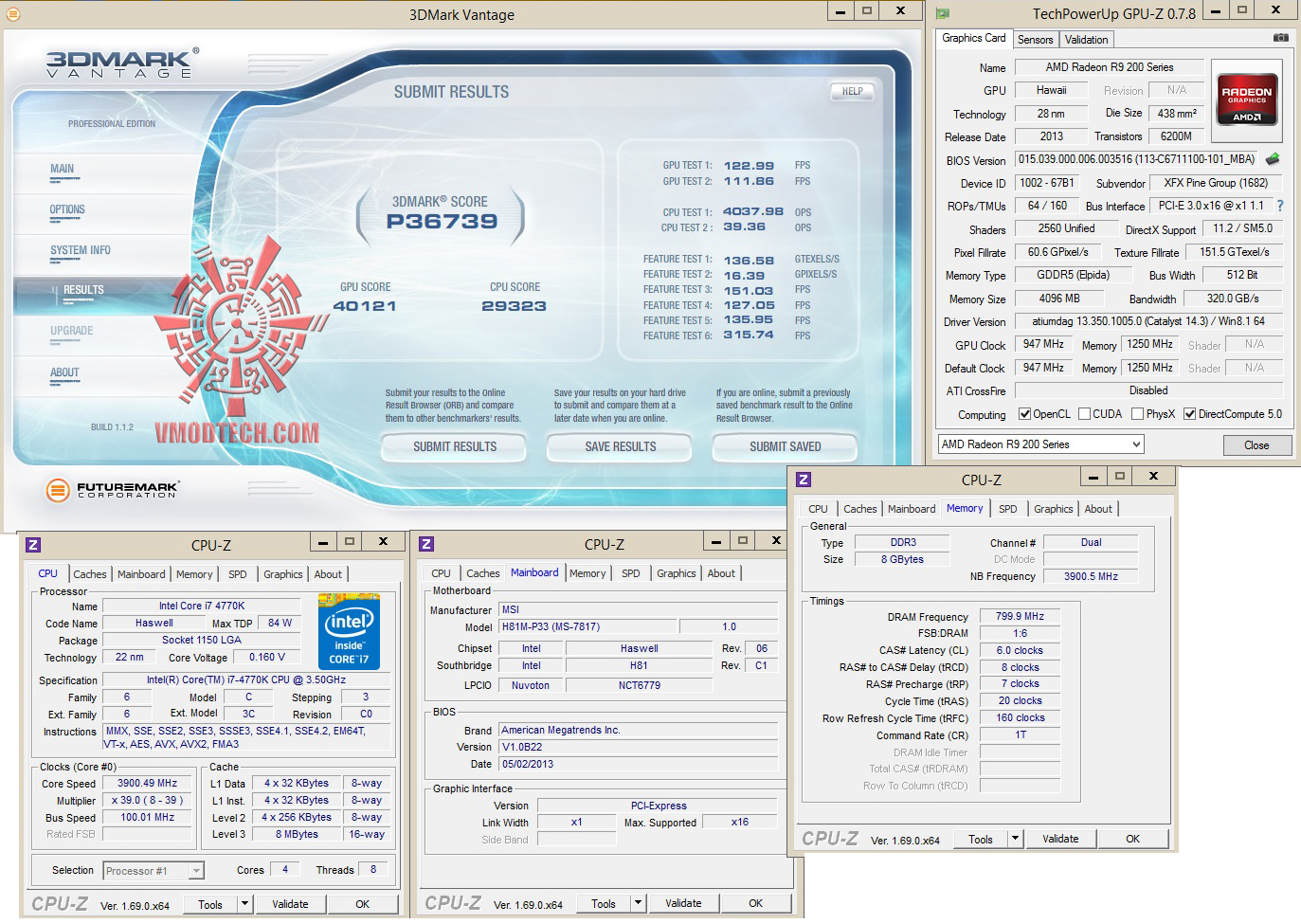Select the Graphics Card tab in GPU-Z
Screen dimensions: 1301x924
tap(973, 38)
